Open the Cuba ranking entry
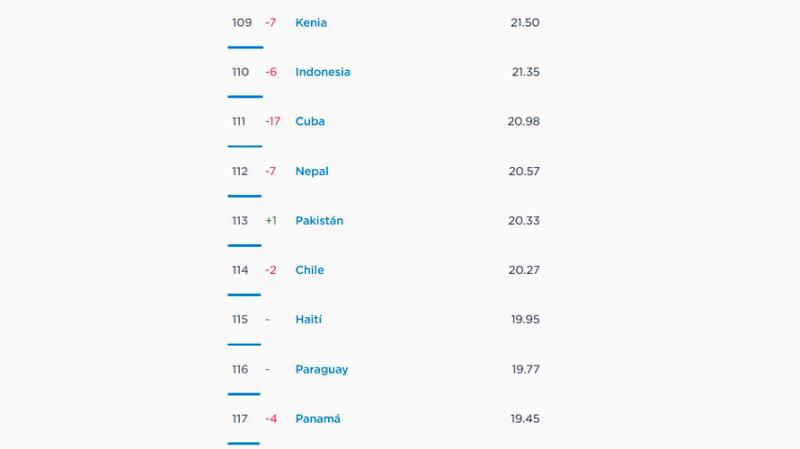Viewport: 800px width, 449px height. point(310,121)
